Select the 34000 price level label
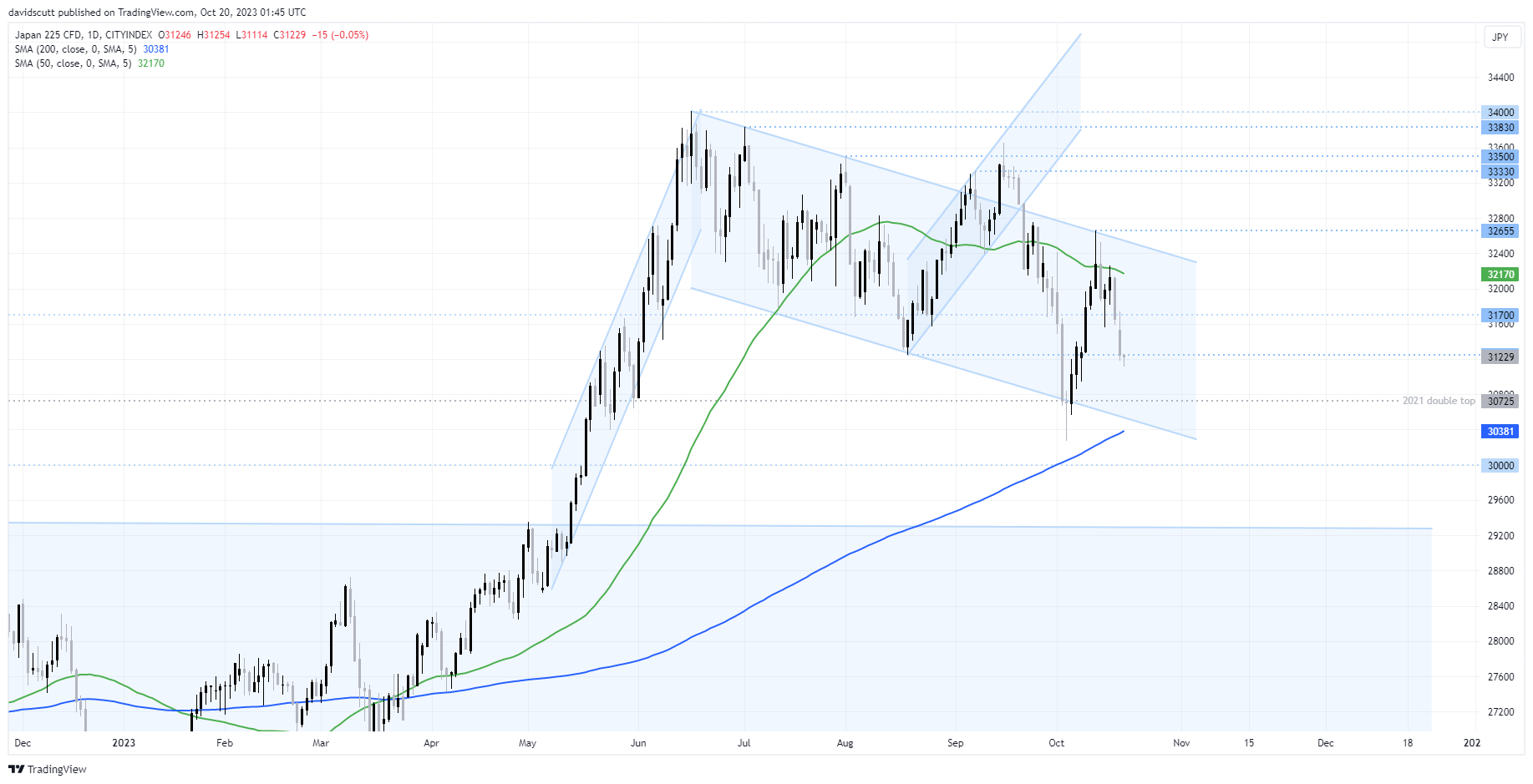1533x784 pixels. click(x=1500, y=112)
